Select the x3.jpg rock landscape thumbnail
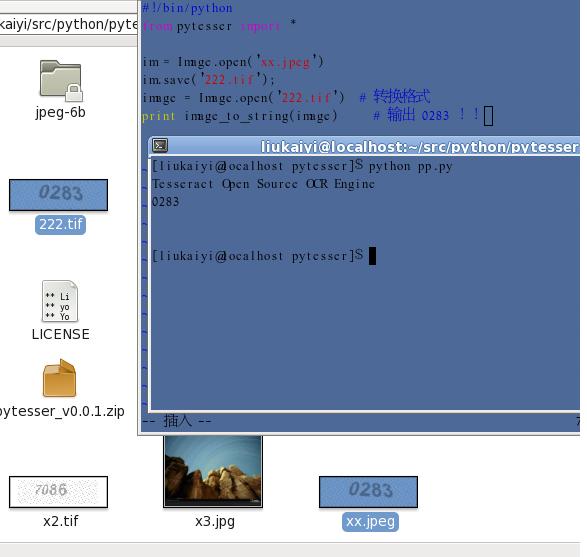This screenshot has height=557, width=587. (x=213, y=472)
